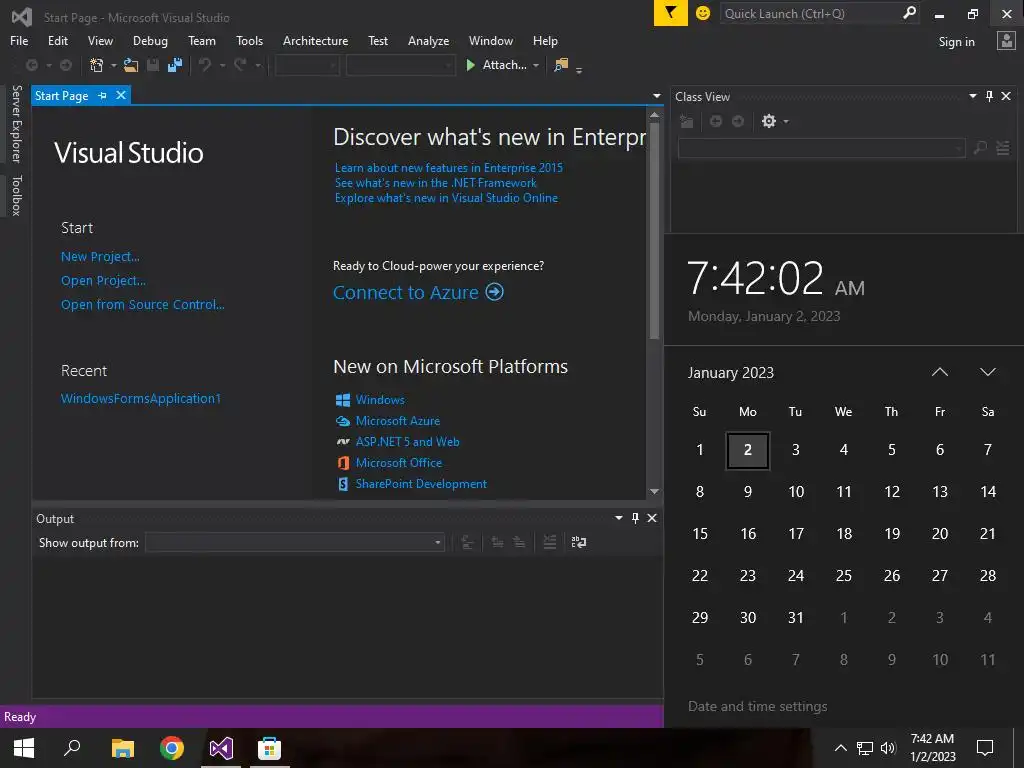Open the Architecture menu
This screenshot has height=768, width=1024.
[315, 40]
